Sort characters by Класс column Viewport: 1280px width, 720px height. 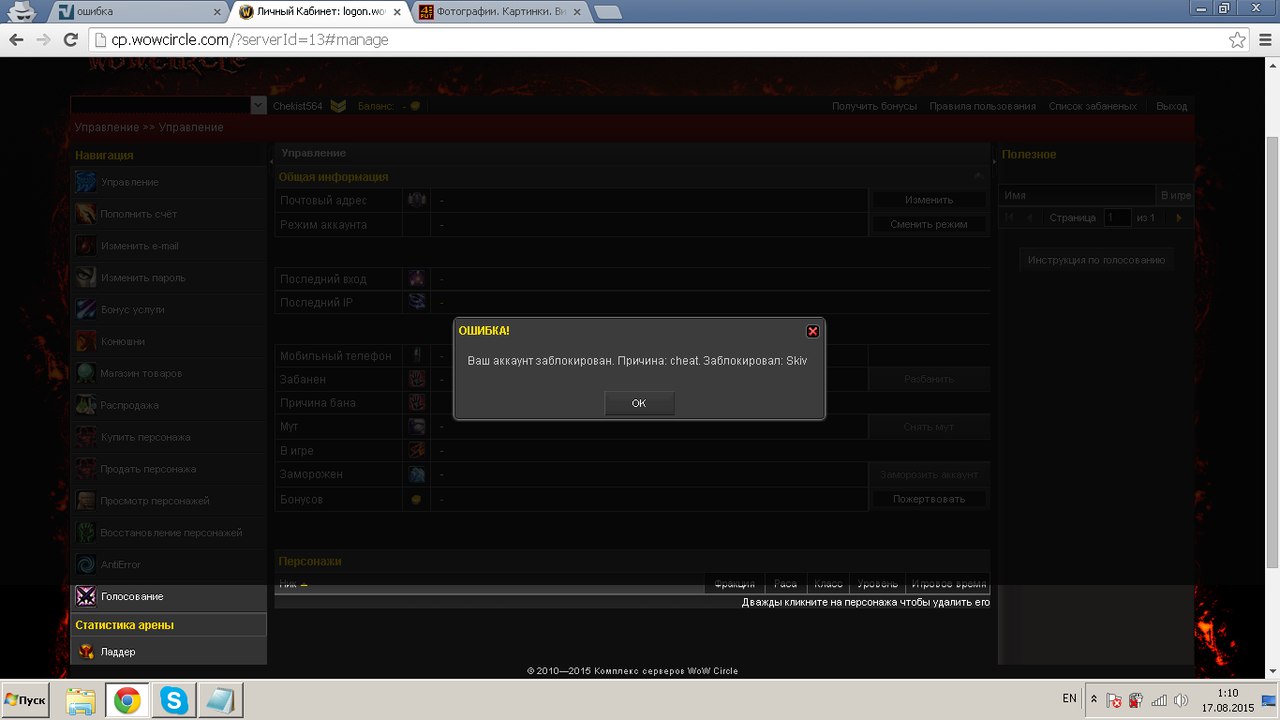[828, 584]
